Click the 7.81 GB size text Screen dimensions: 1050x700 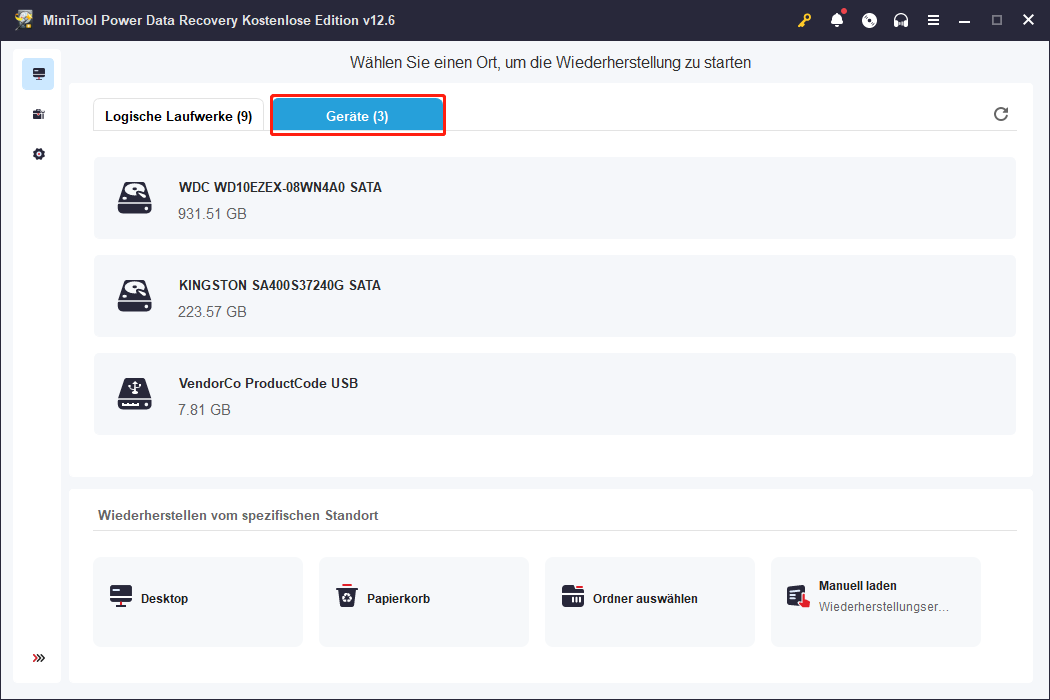pos(204,409)
